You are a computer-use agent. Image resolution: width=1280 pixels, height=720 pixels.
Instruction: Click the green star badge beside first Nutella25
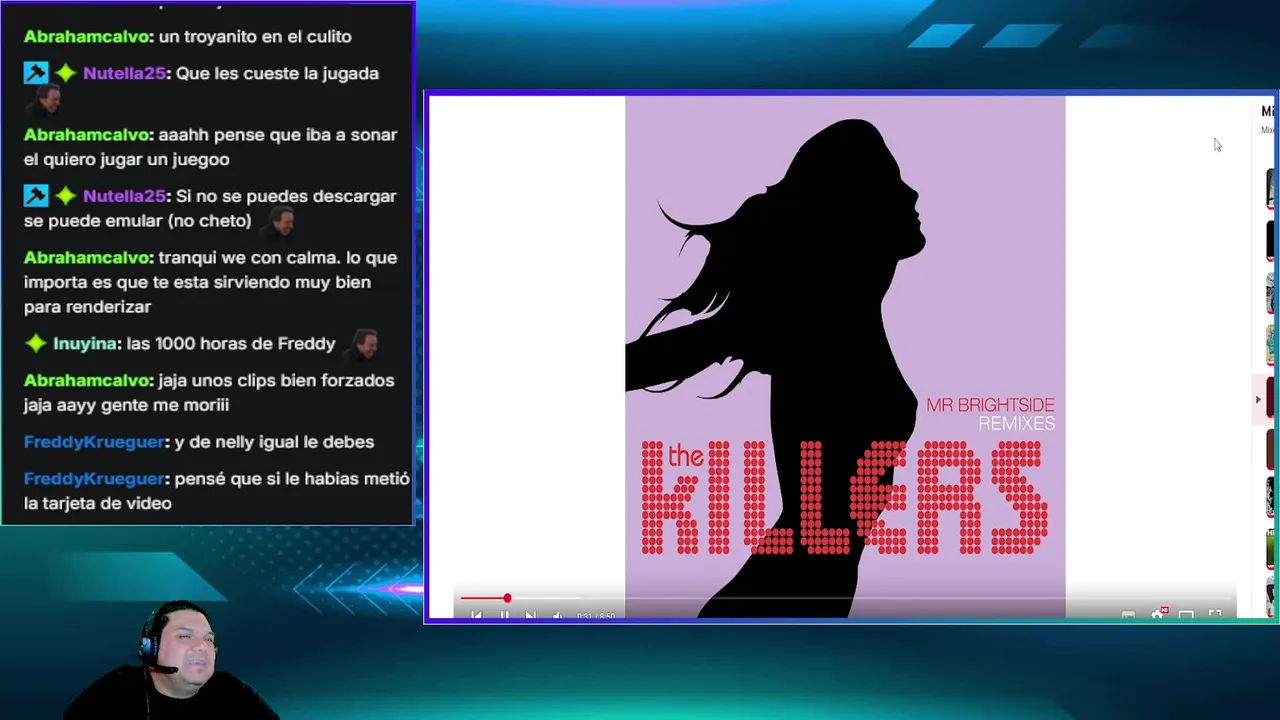point(66,73)
